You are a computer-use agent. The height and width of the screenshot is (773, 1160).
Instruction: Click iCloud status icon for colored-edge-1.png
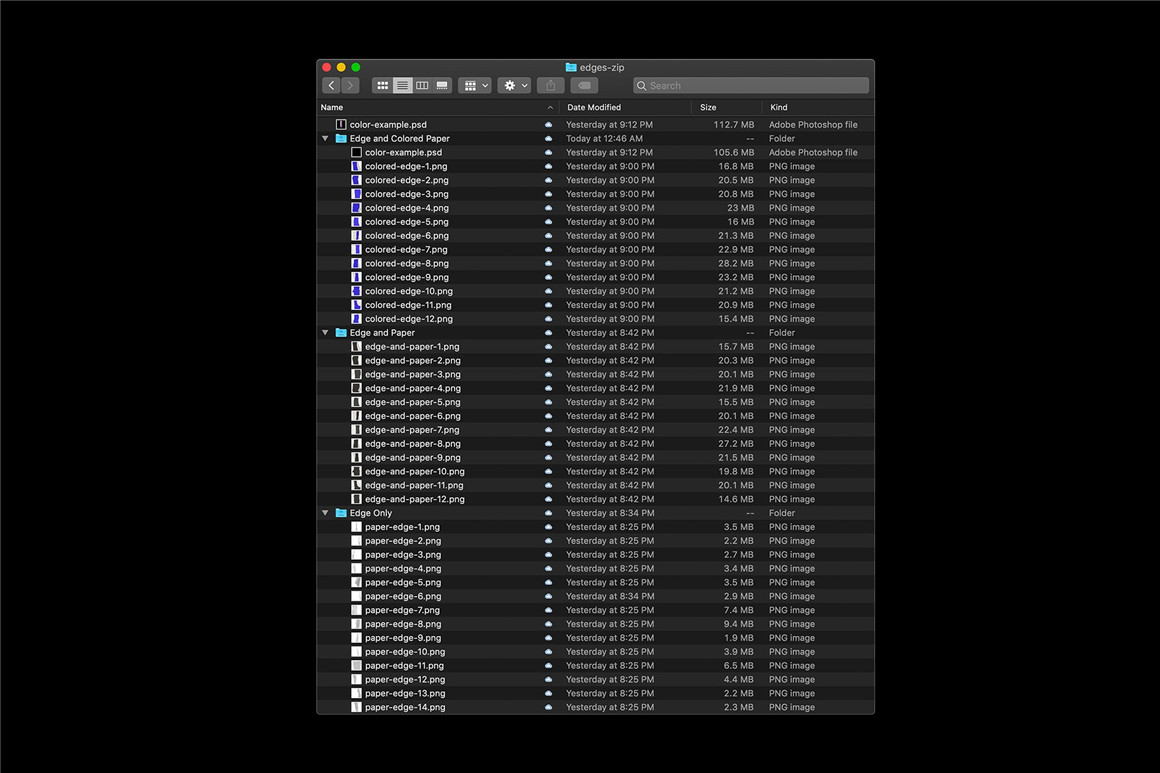click(x=548, y=167)
